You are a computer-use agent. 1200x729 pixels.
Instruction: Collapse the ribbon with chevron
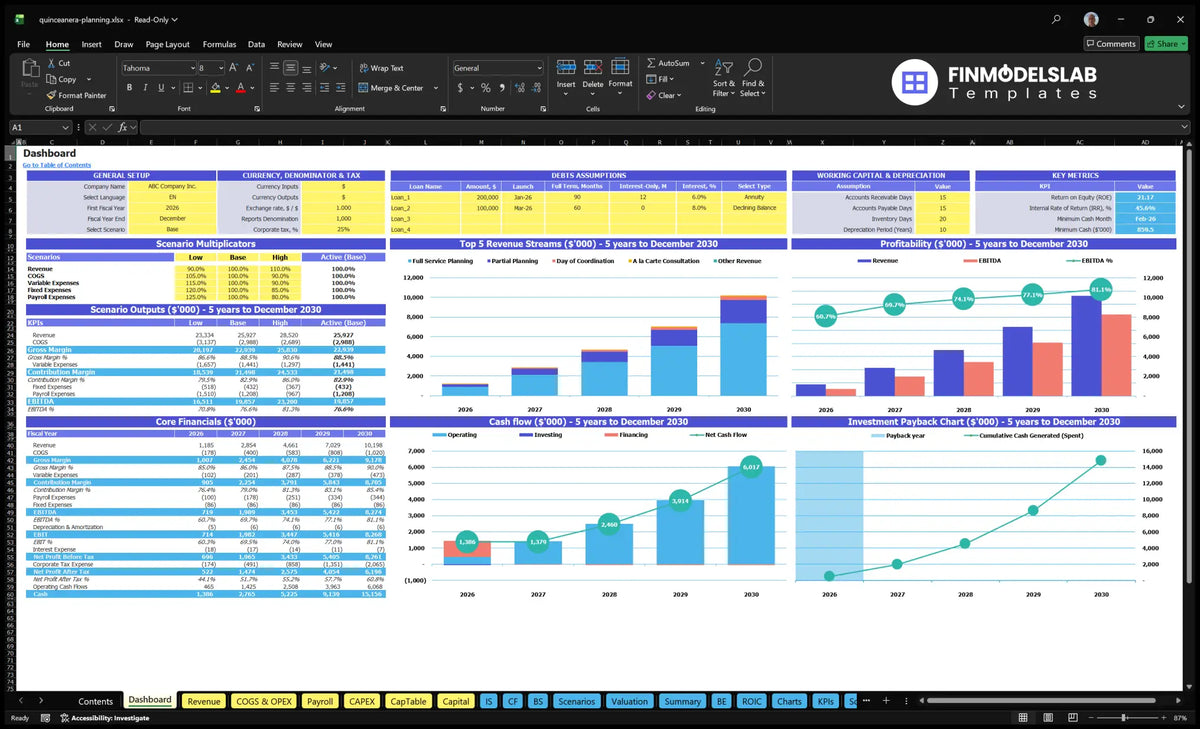point(1183,108)
